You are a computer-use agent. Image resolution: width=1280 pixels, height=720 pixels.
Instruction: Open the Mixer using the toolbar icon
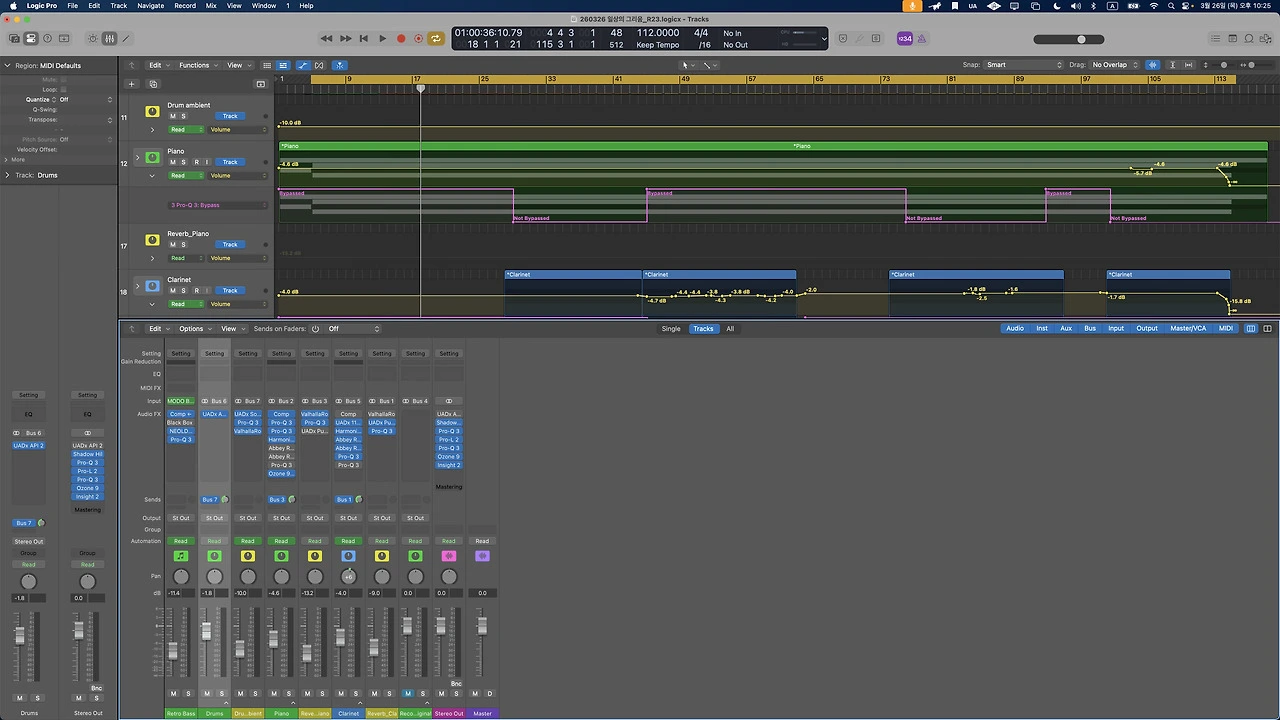(109, 39)
